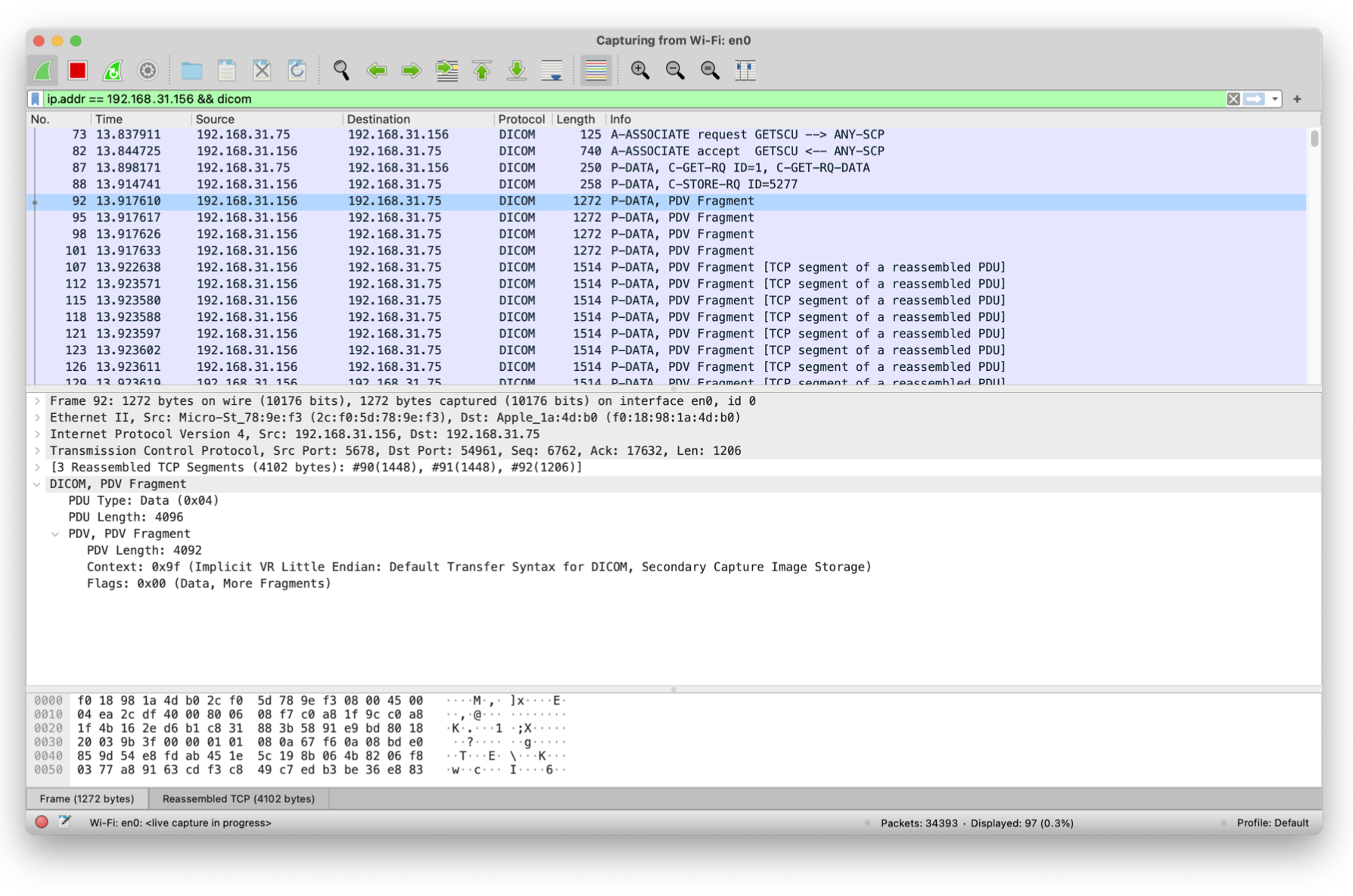
Task: Go to a specific packet number
Action: coord(446,70)
